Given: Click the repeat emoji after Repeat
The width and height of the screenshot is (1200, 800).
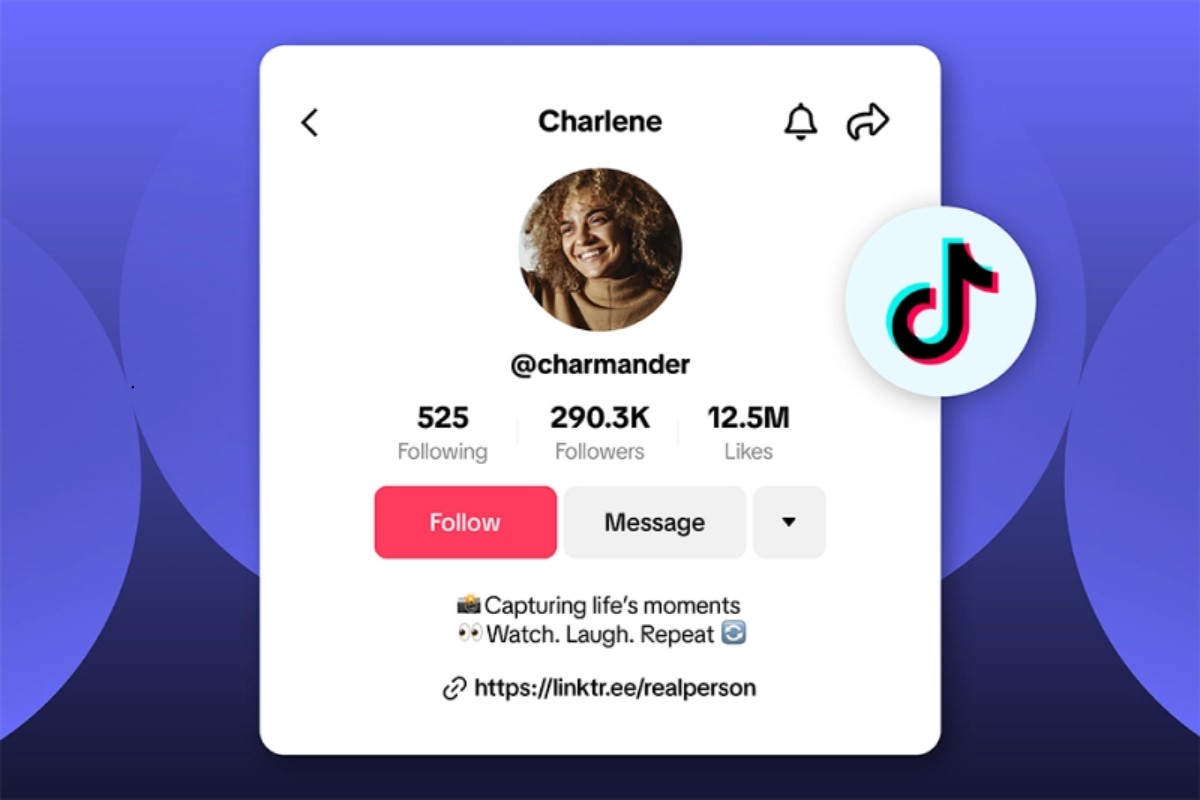Looking at the screenshot, I should pos(734,633).
